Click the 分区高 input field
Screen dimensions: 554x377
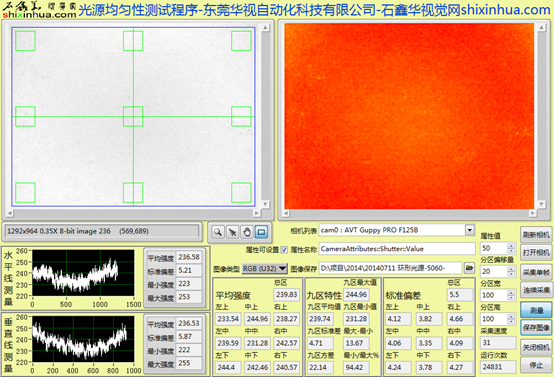tap(494, 319)
